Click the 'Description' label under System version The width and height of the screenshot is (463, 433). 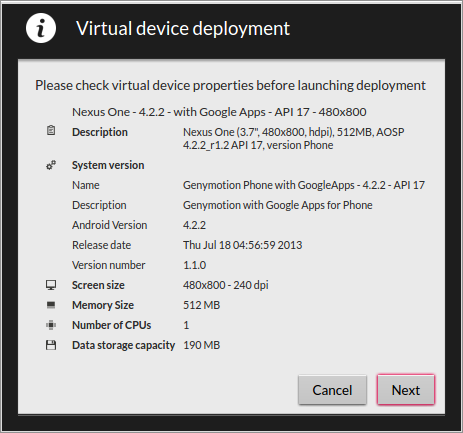[99, 205]
